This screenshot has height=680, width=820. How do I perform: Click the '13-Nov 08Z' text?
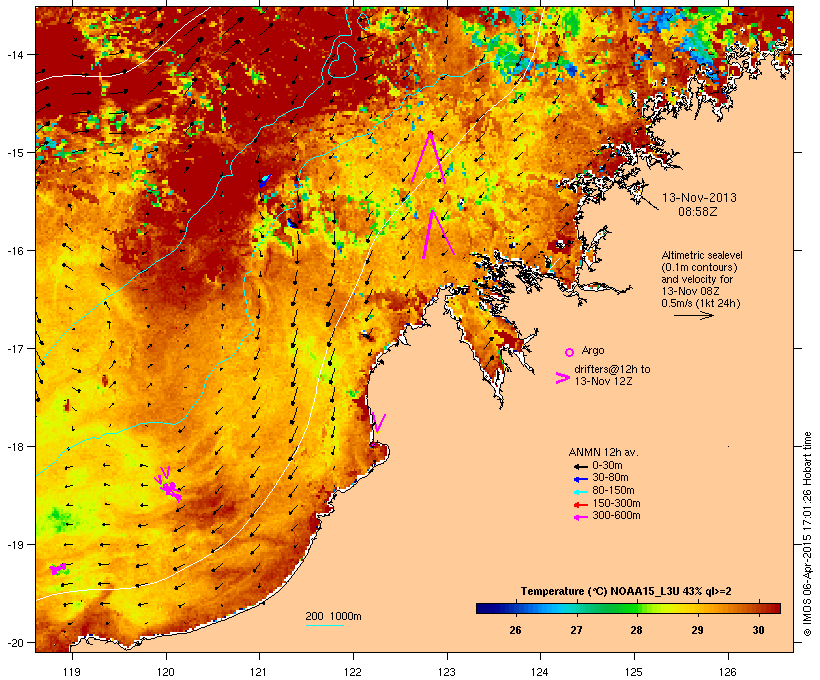tap(690, 291)
